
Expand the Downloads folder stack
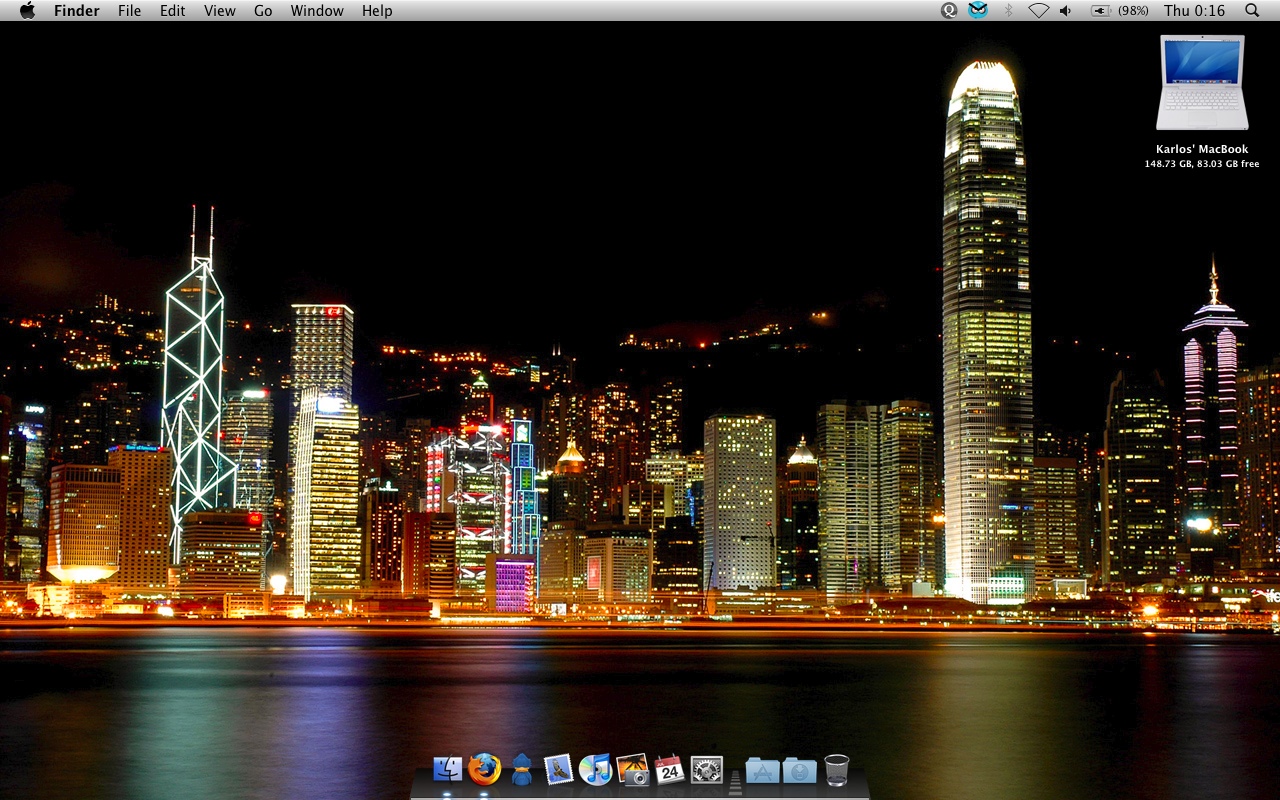799,770
